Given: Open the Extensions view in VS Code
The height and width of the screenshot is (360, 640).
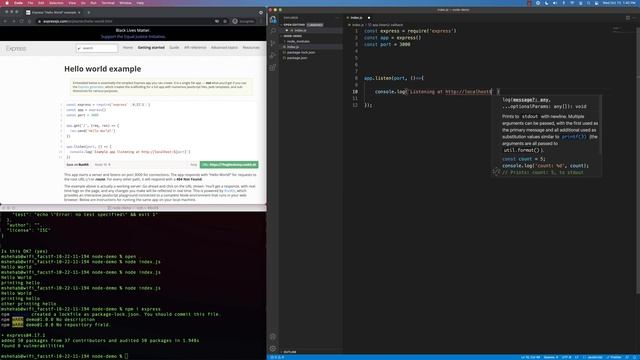Looking at the screenshot, I should coord(273,68).
